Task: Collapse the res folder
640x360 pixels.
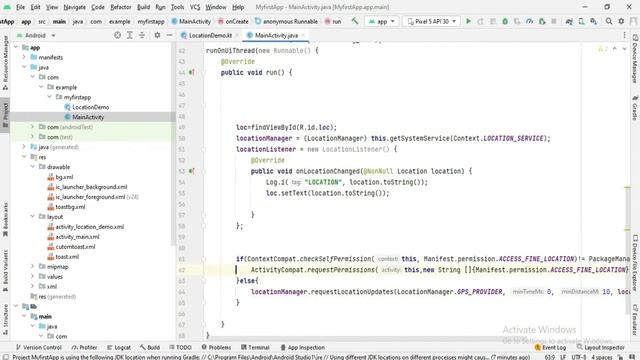Action: pyautogui.click(x=24, y=157)
